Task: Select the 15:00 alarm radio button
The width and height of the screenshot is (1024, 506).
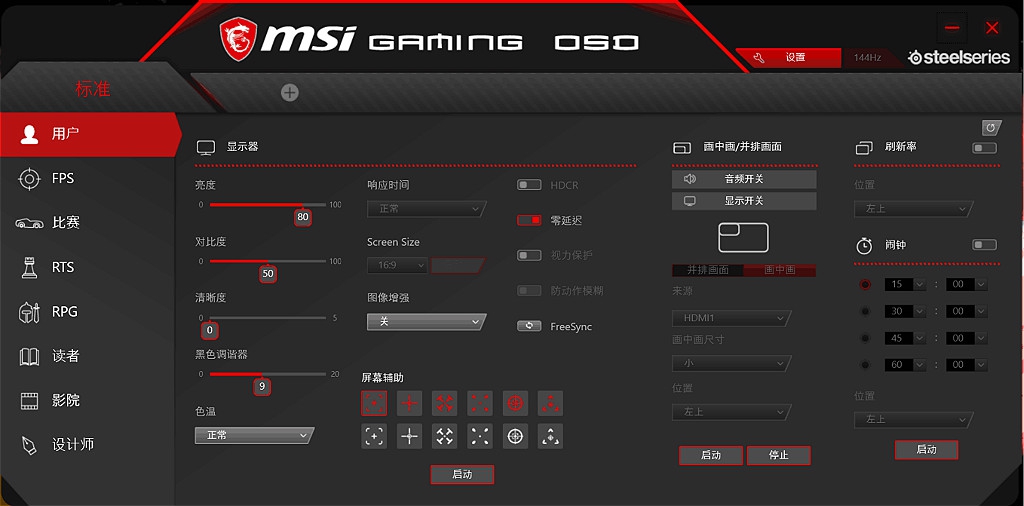Action: (866, 285)
